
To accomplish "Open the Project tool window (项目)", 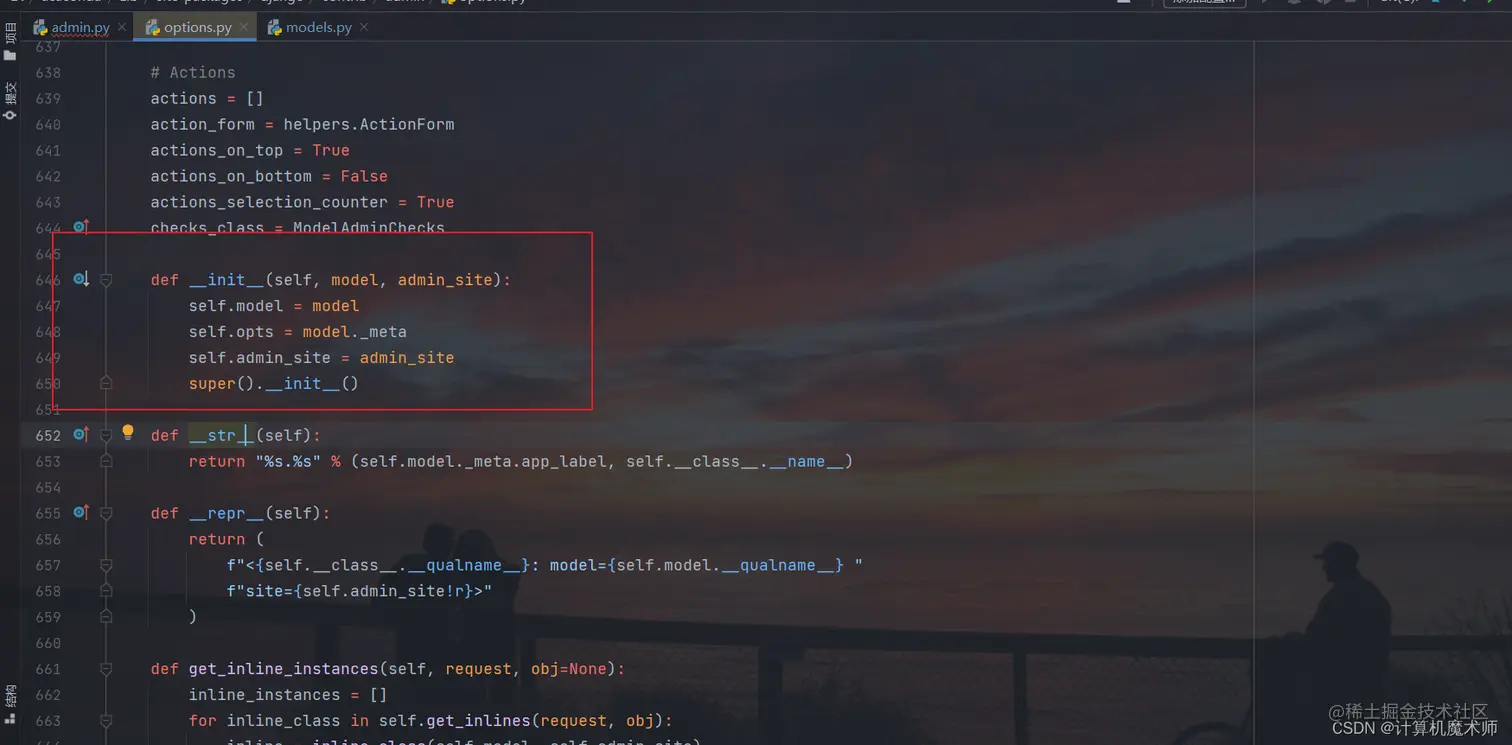I will point(10,42).
